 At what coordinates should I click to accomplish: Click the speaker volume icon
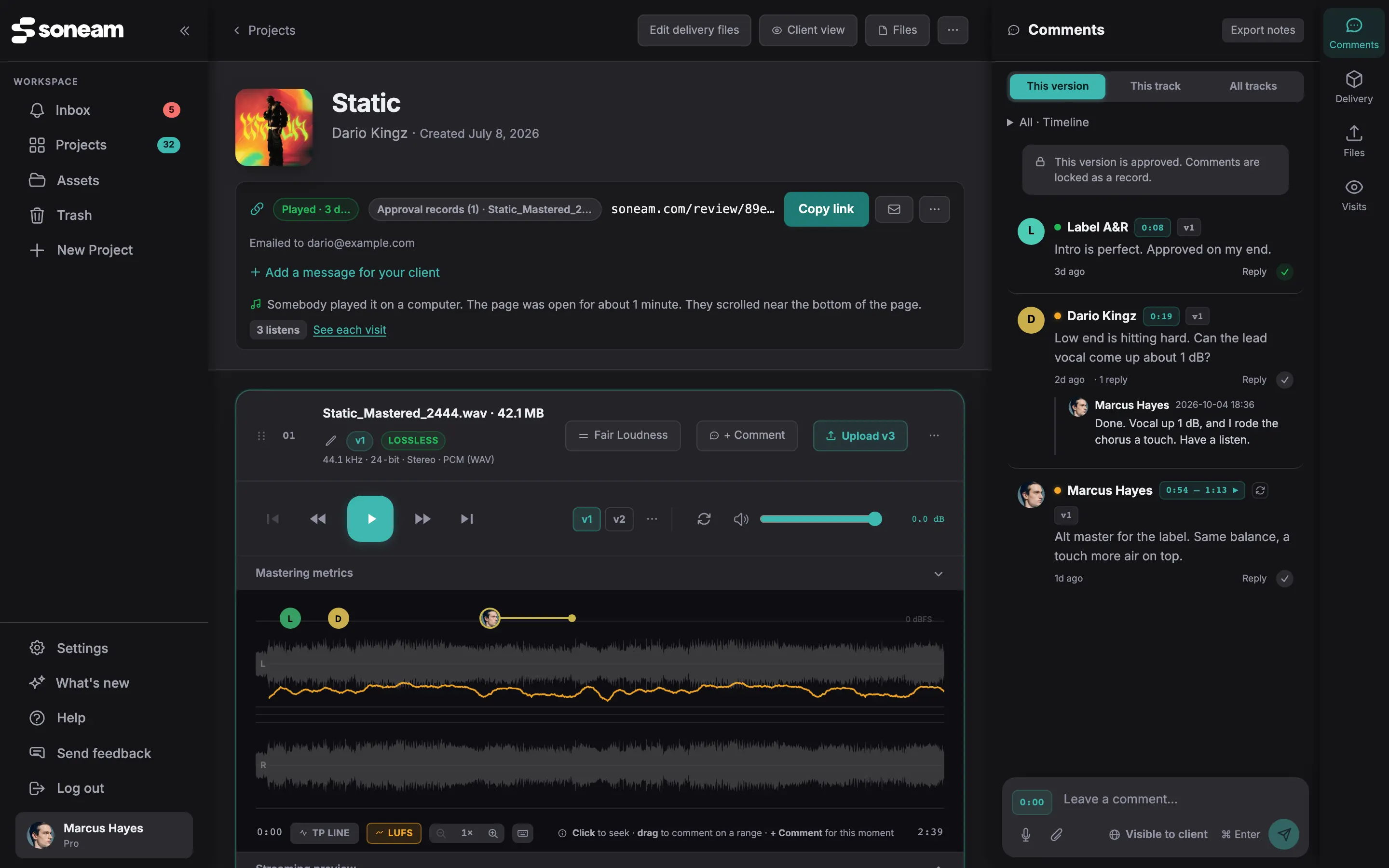(x=740, y=519)
